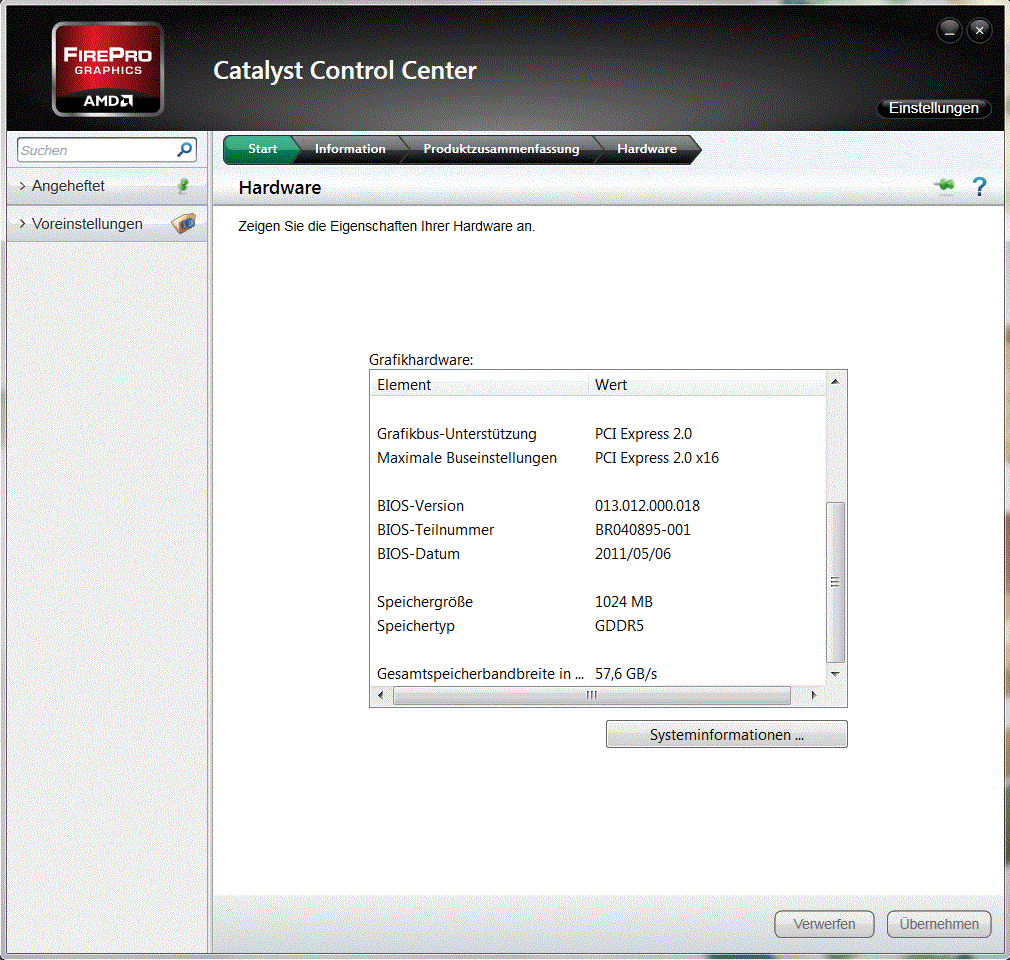This screenshot has width=1010, height=960.
Task: Select the Maximale Buseinstellungen row
Action: click(598, 458)
